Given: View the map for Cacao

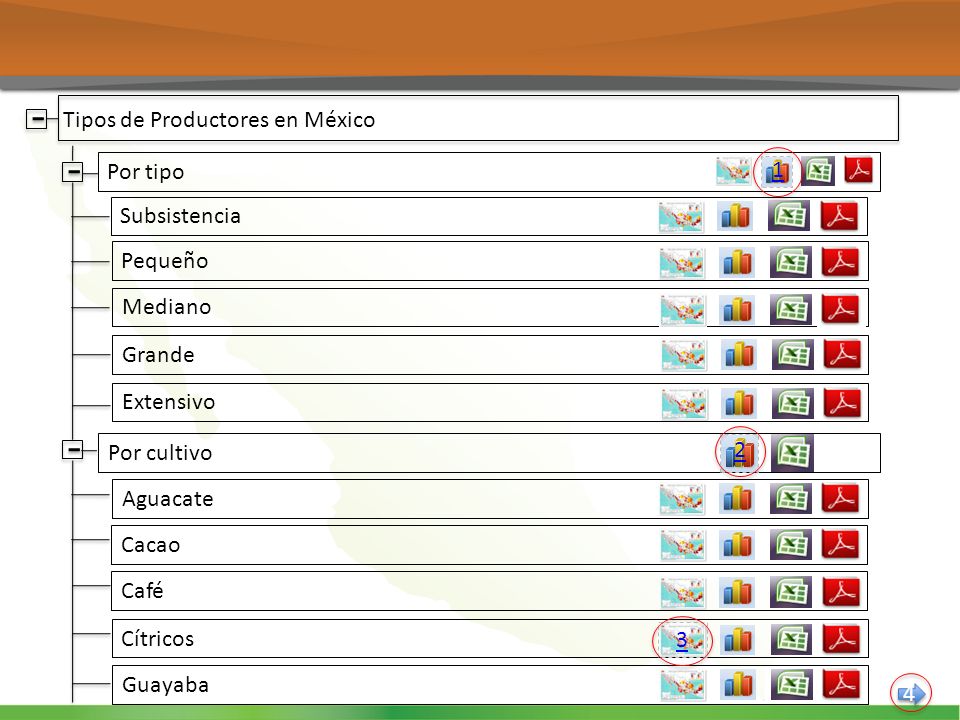Looking at the screenshot, I should (683, 546).
